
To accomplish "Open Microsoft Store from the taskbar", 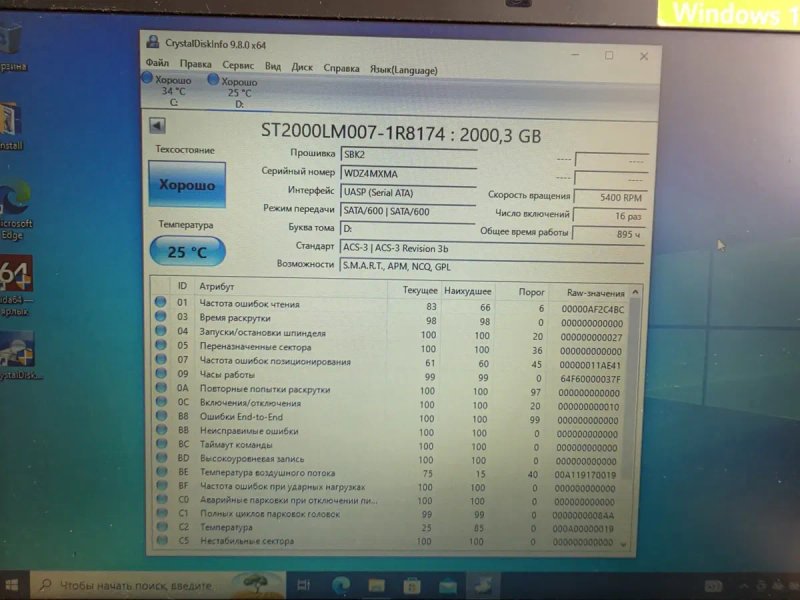I will [412, 586].
